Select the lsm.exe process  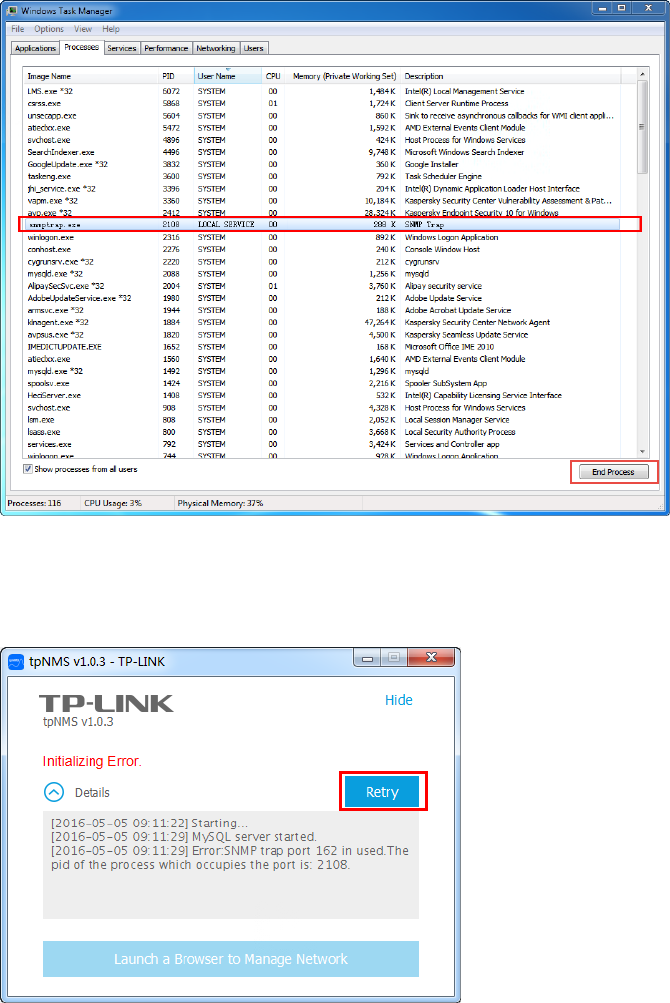(323, 420)
